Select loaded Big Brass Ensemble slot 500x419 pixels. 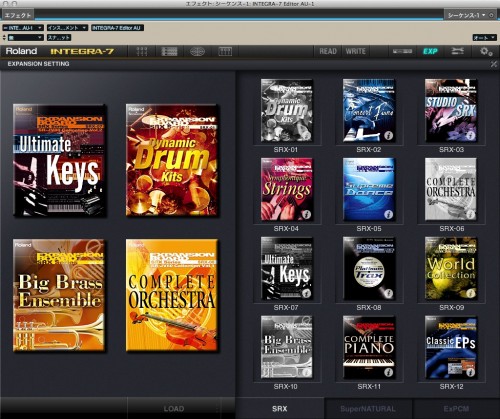pos(59,295)
